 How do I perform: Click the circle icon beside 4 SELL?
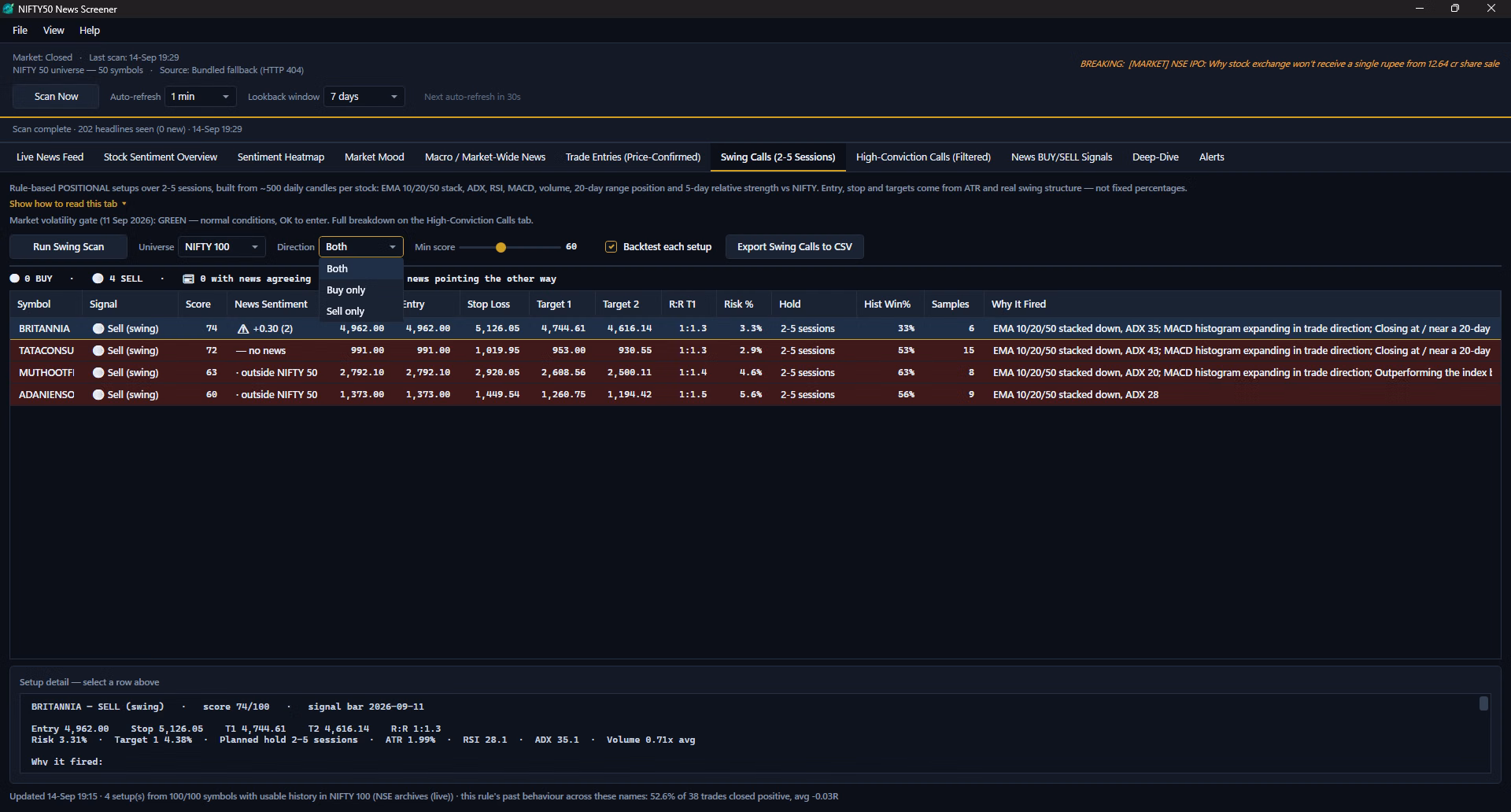98,279
